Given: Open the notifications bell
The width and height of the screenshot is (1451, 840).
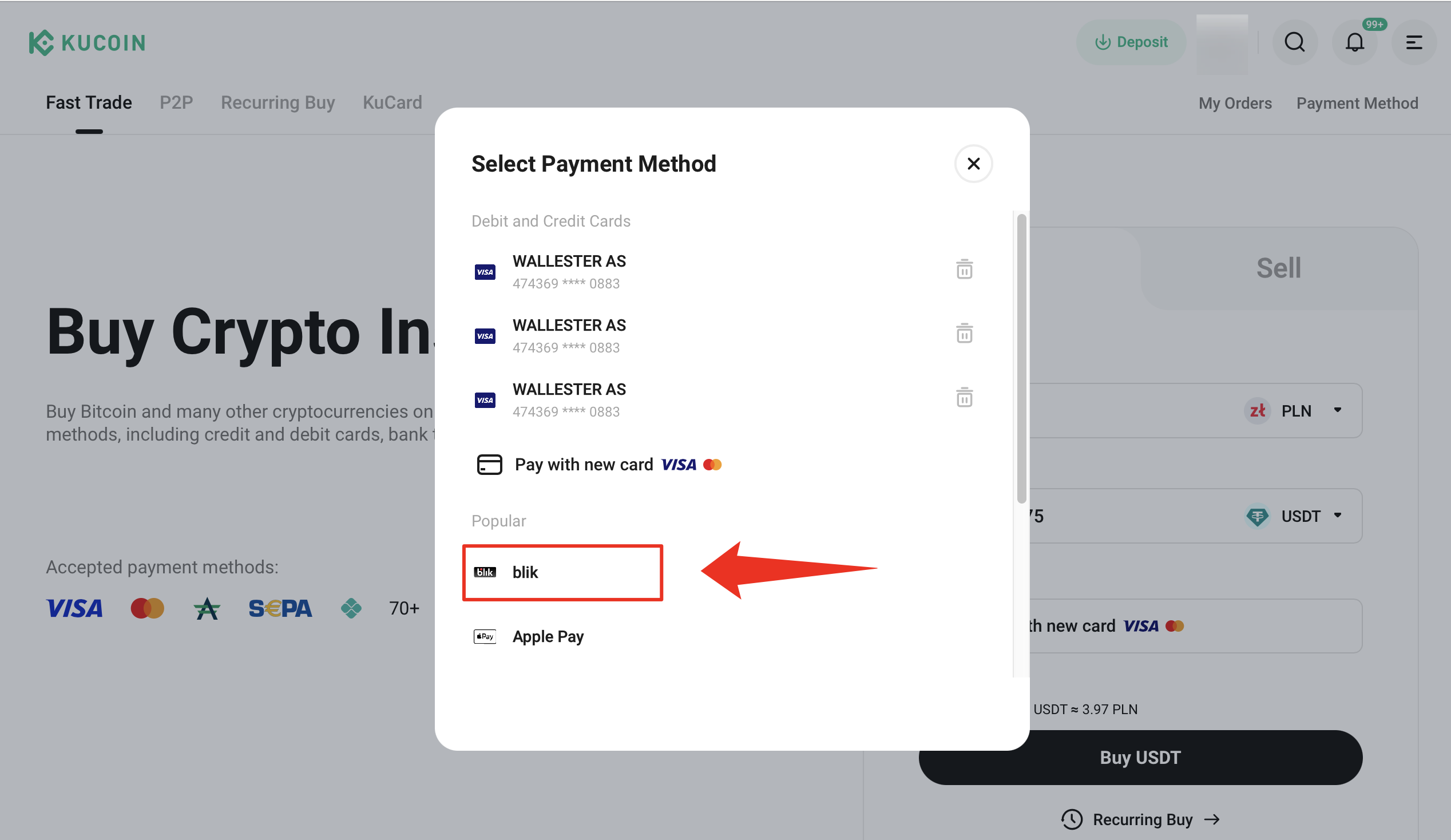Looking at the screenshot, I should click(x=1354, y=42).
